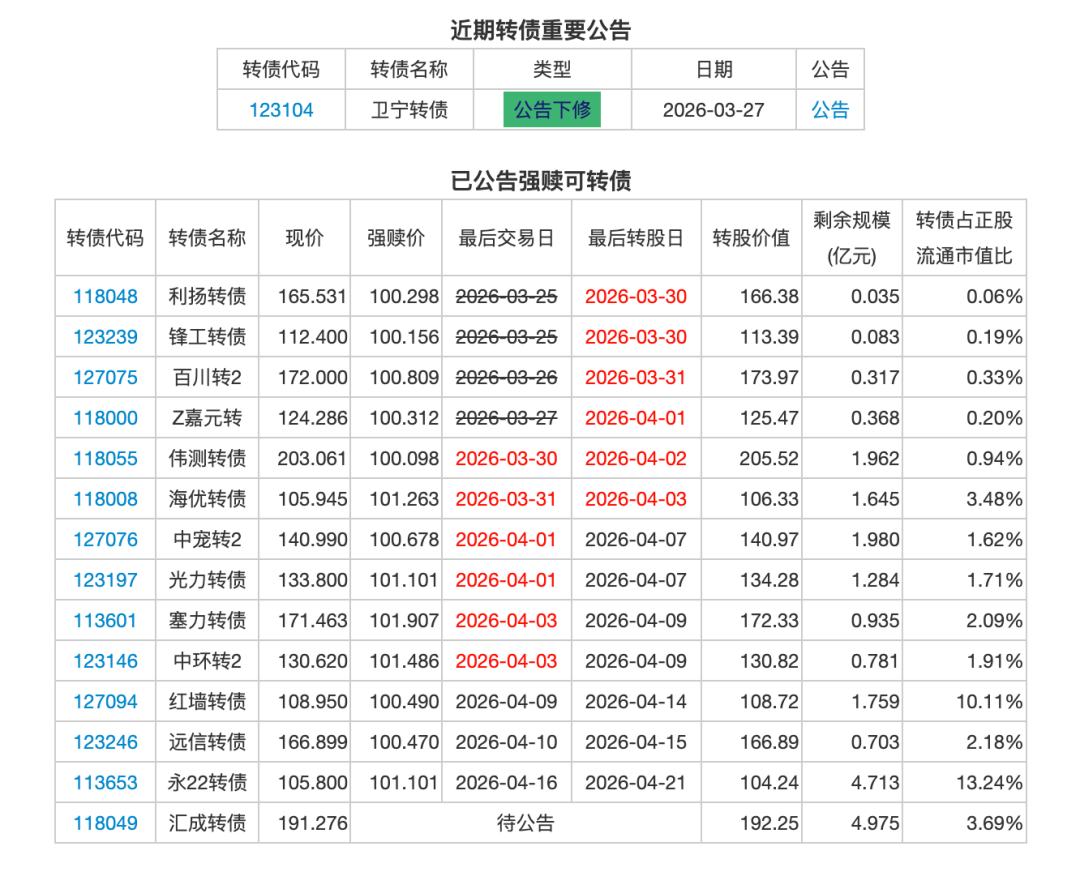Open the 公告 link for 卫宁转债
The image size is (1080, 872).
click(830, 110)
